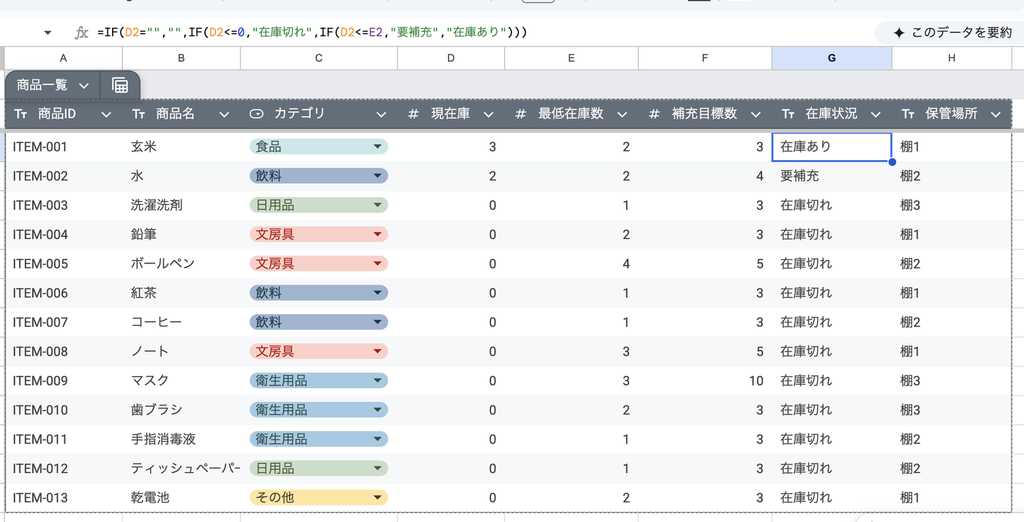Open the カテゴリ column filter arrow
Viewport: 1024px width, 522px height.
point(381,115)
